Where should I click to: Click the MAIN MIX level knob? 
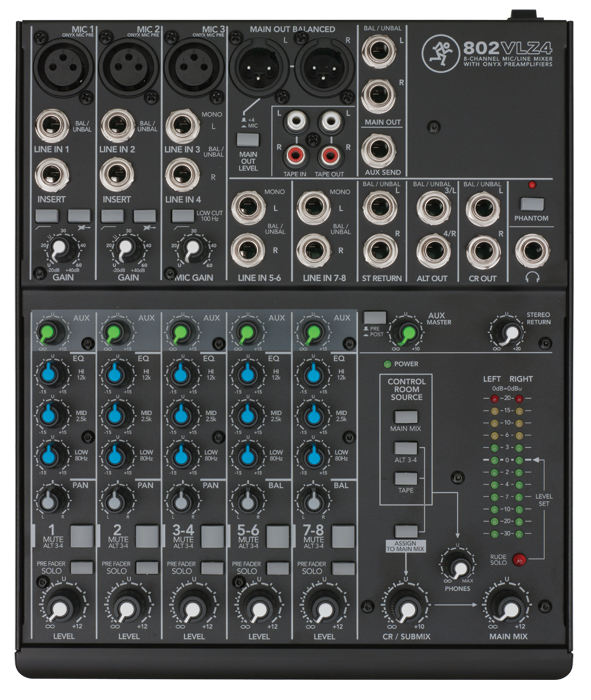pos(507,607)
